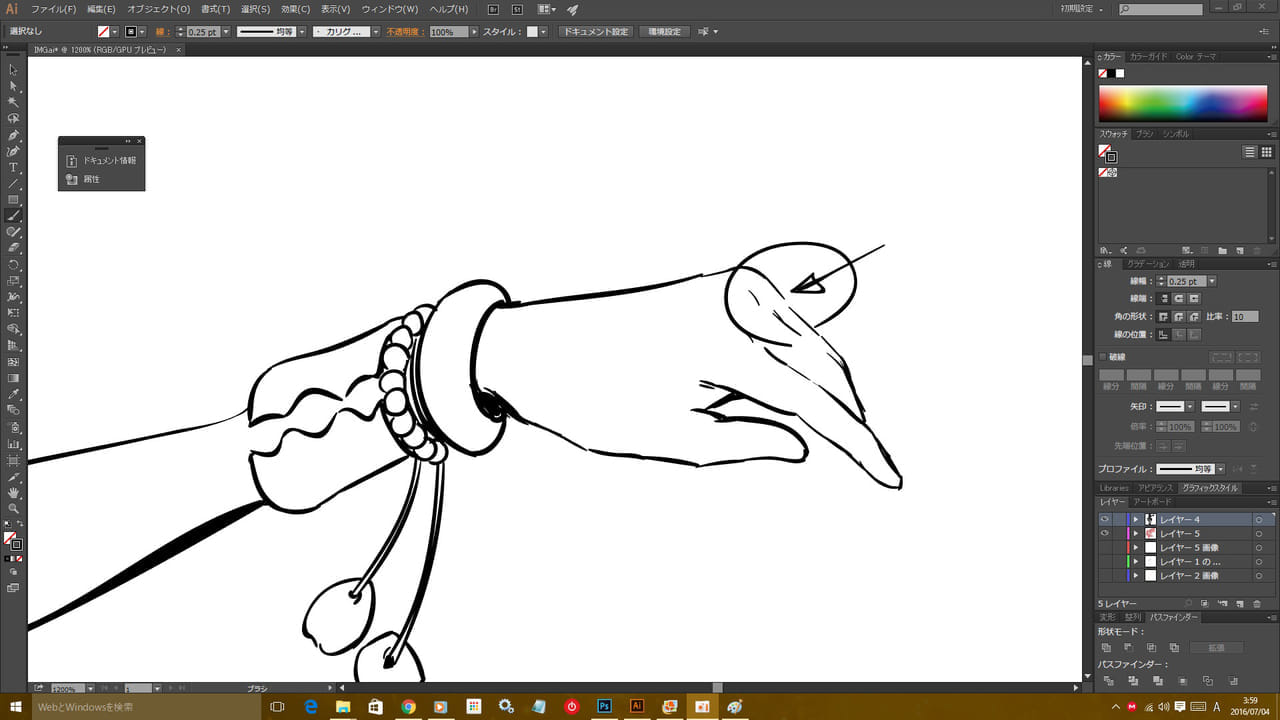Select the Type tool

tap(13, 168)
